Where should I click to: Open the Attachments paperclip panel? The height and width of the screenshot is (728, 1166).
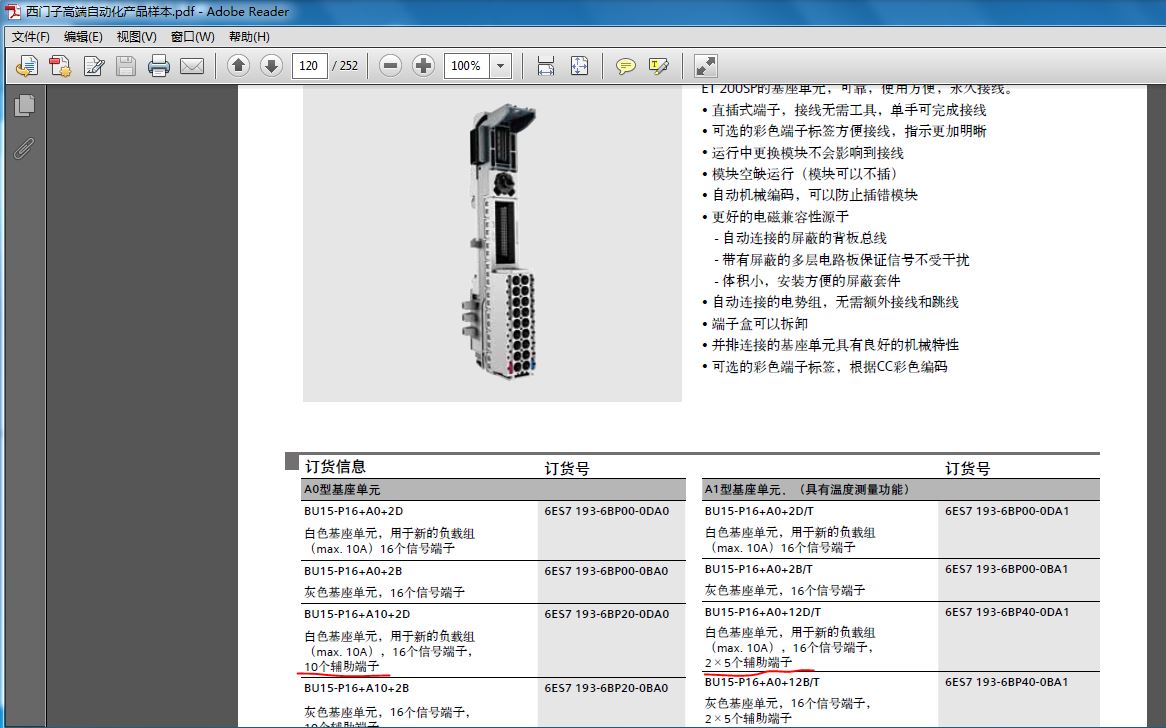(x=23, y=149)
